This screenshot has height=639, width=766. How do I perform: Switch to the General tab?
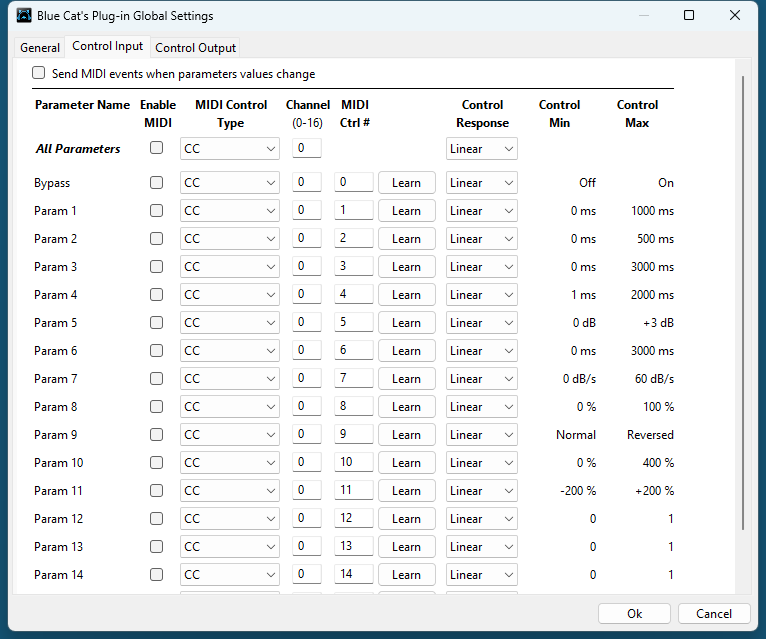pyautogui.click(x=40, y=48)
